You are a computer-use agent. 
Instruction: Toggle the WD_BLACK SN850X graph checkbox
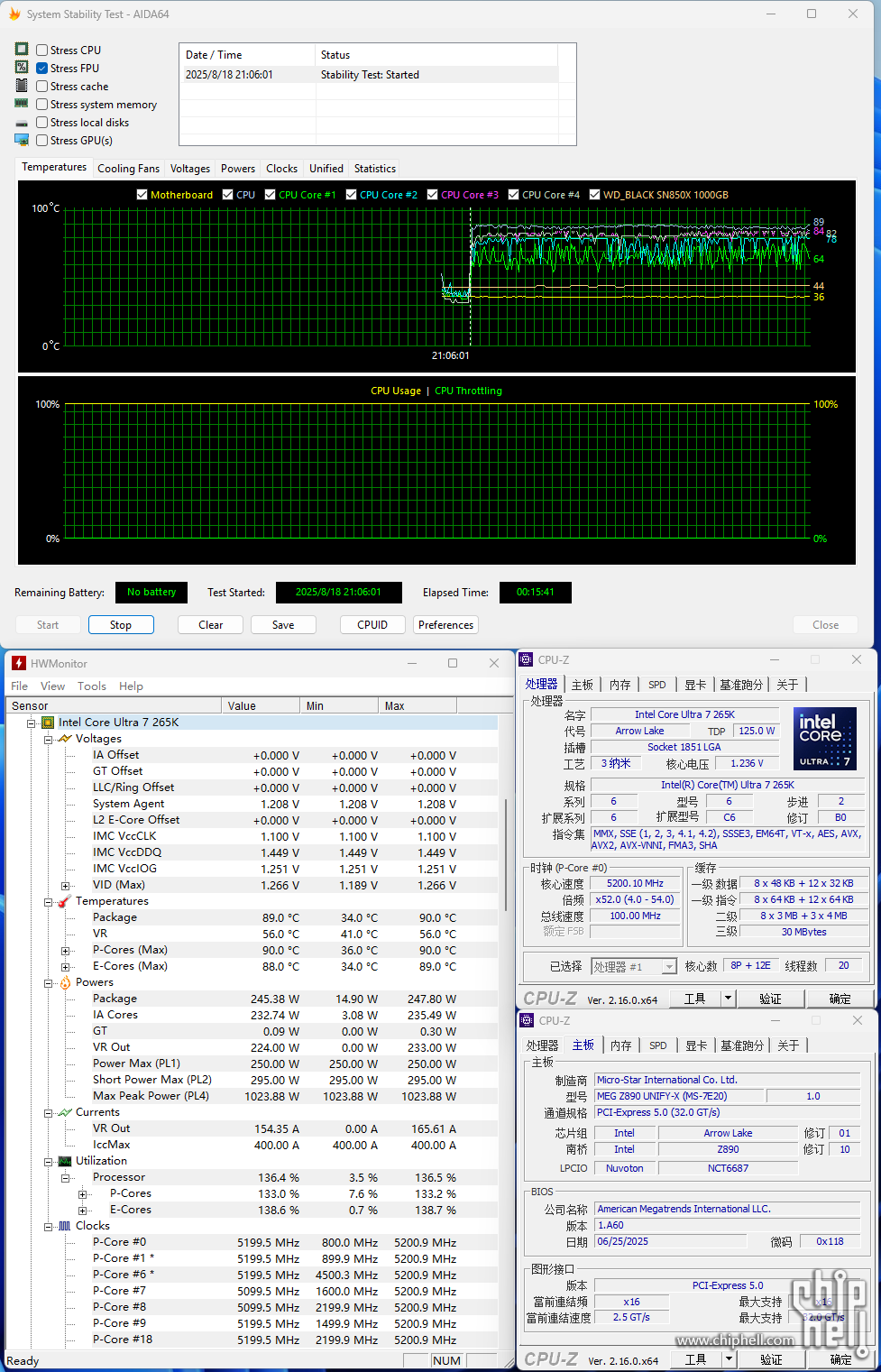[594, 195]
